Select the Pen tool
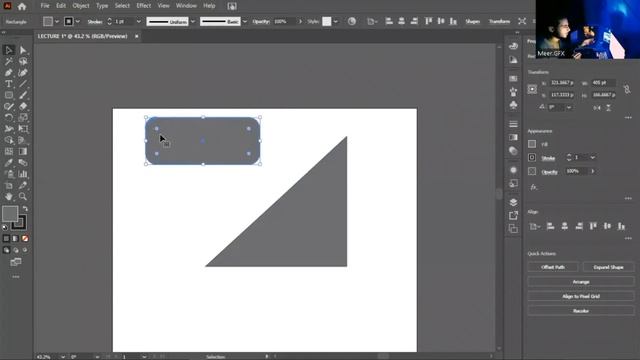 click(9, 73)
